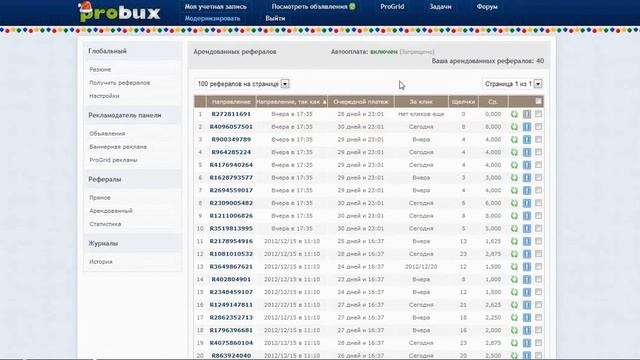Sort by 'Очередной платеж' column header
The width and height of the screenshot is (640, 360).
(x=361, y=102)
